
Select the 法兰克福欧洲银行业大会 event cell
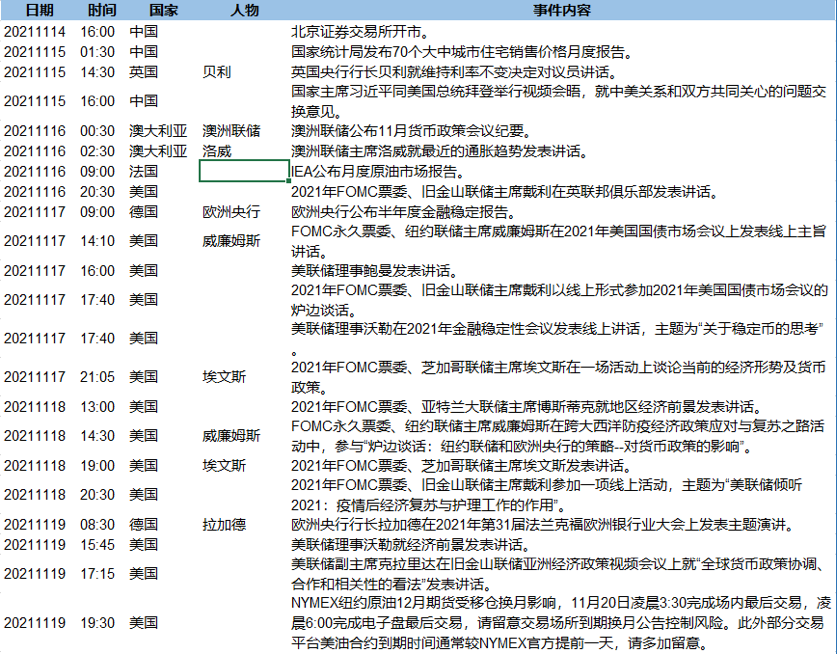tap(543, 524)
